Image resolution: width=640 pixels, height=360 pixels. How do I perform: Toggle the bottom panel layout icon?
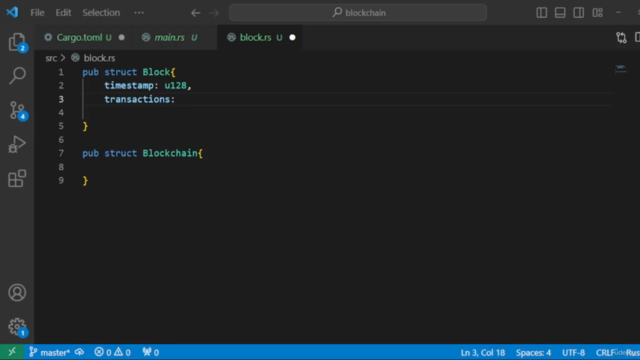point(560,13)
